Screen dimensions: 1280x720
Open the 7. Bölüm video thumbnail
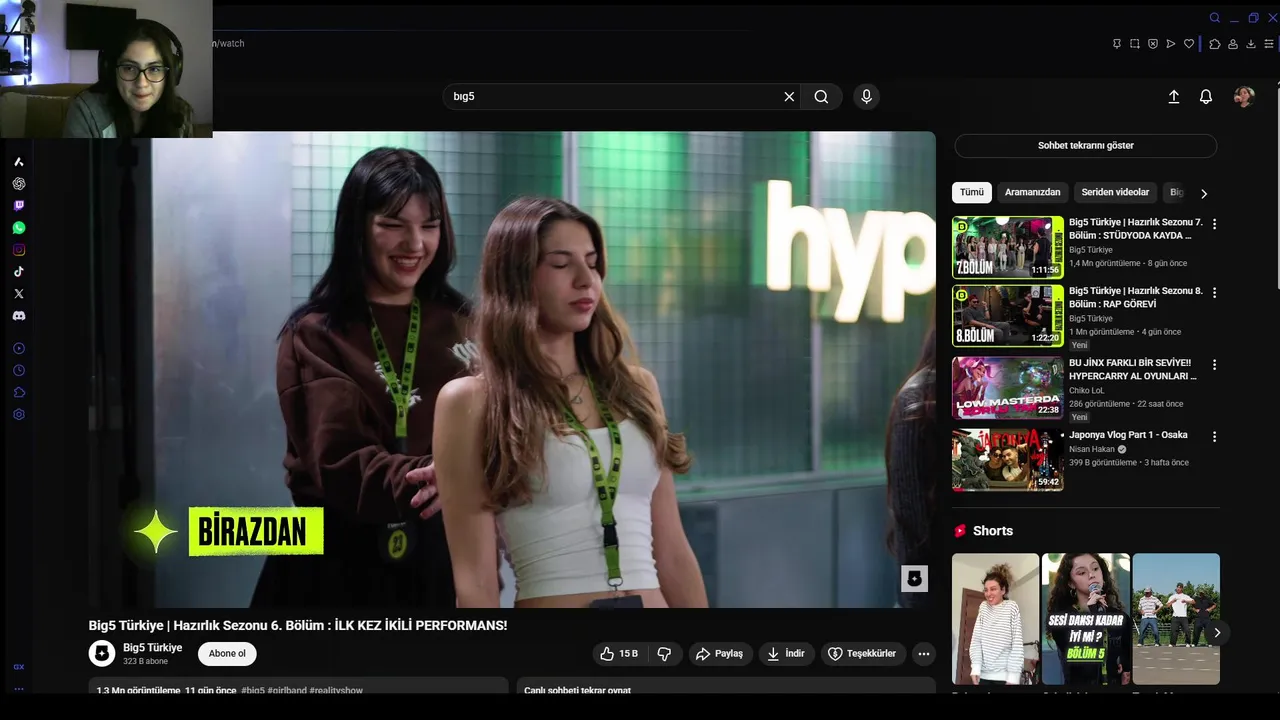click(x=1008, y=247)
